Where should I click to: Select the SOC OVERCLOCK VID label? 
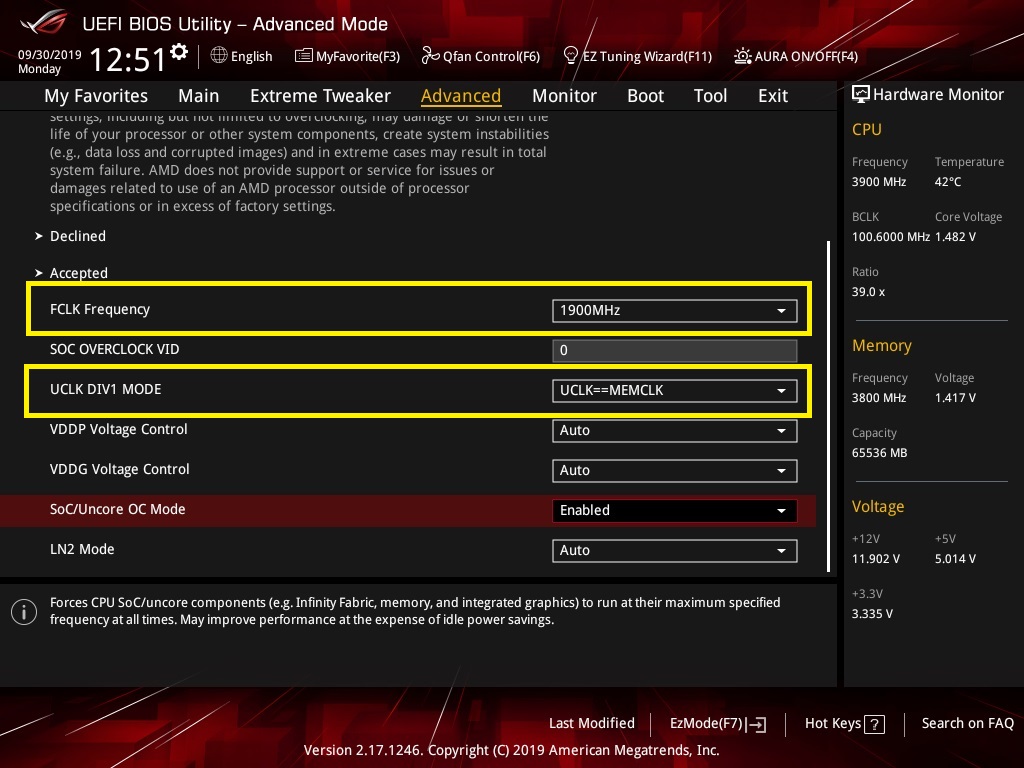114,349
